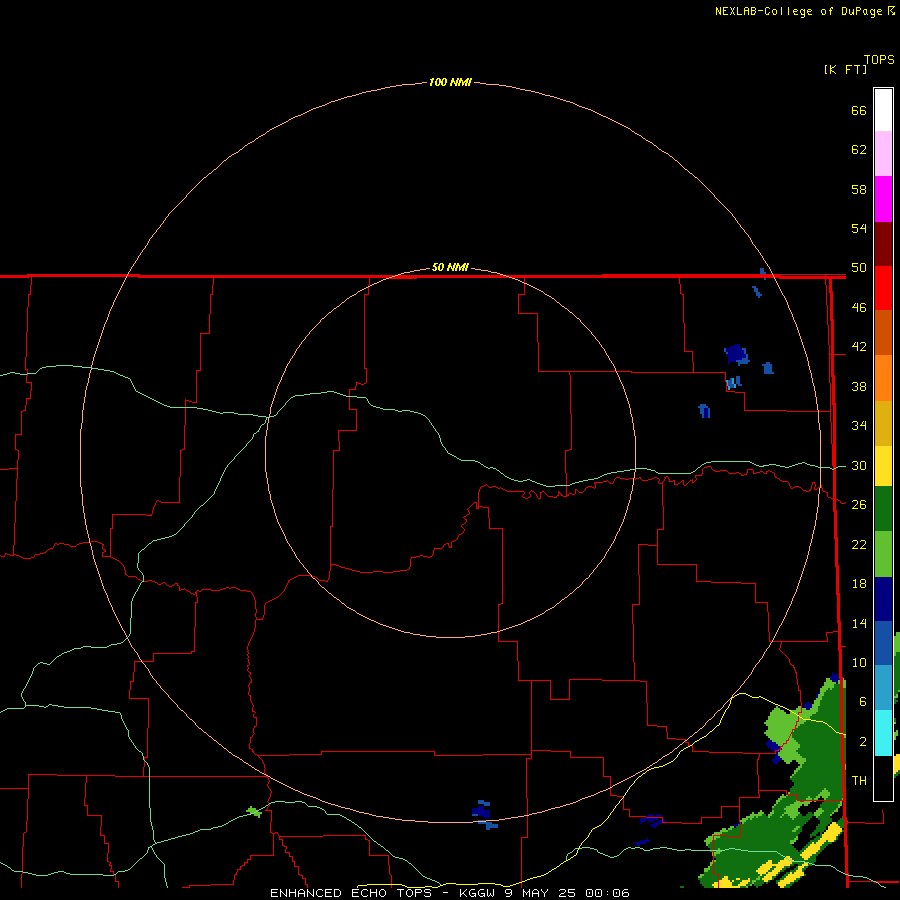
Task: Click the "14" scale value
Action: click(859, 623)
